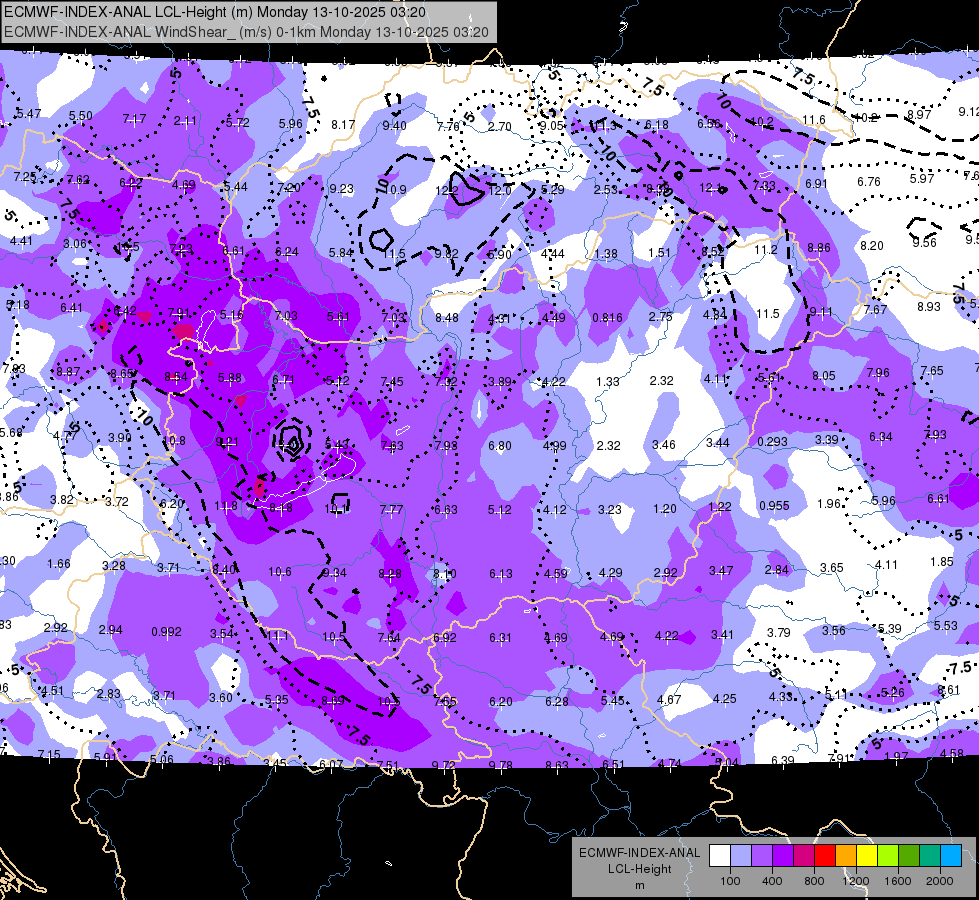Click the legend label 2000
This screenshot has width=979, height=900.
pos(940,881)
